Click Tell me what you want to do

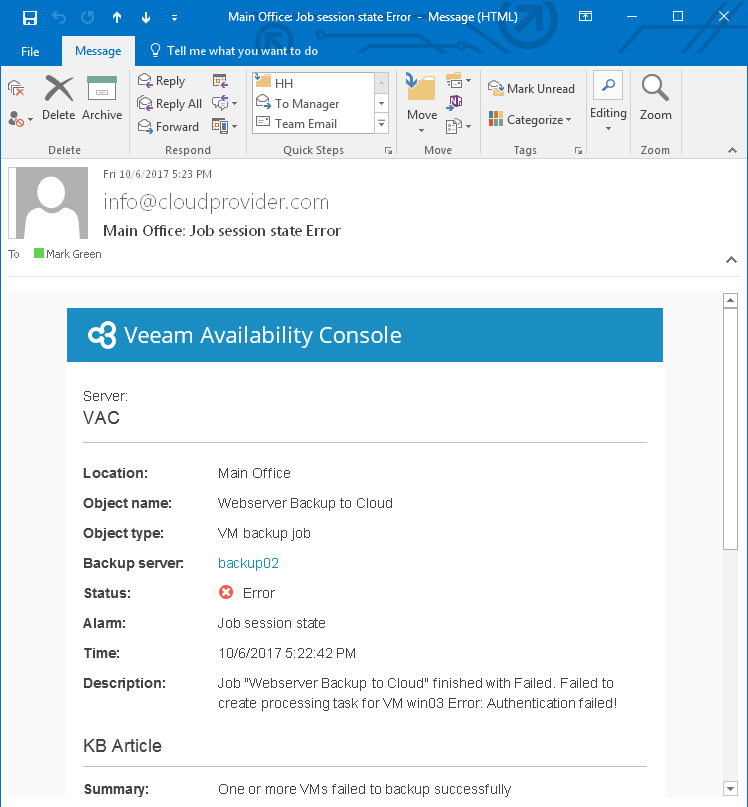click(x=234, y=50)
